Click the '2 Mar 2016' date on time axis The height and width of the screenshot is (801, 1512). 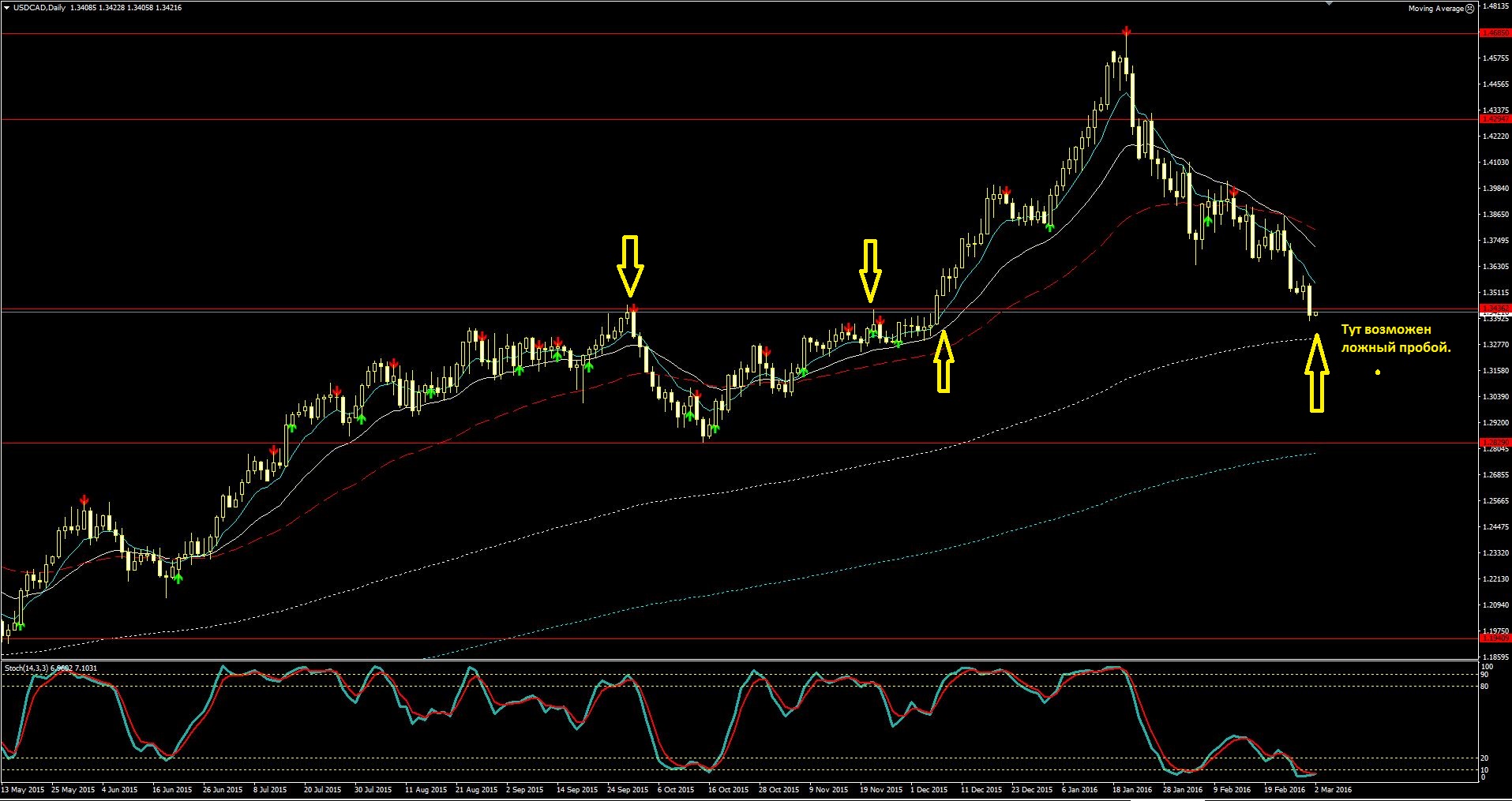point(1333,790)
